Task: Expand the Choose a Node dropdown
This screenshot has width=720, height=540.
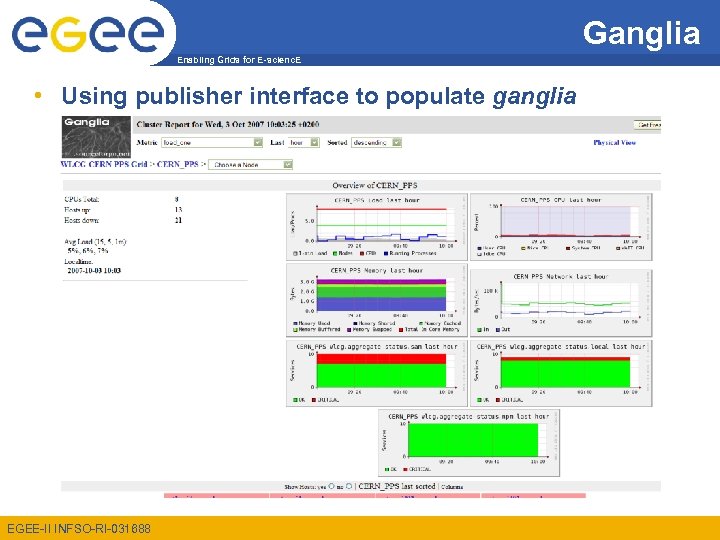Action: [x=250, y=164]
